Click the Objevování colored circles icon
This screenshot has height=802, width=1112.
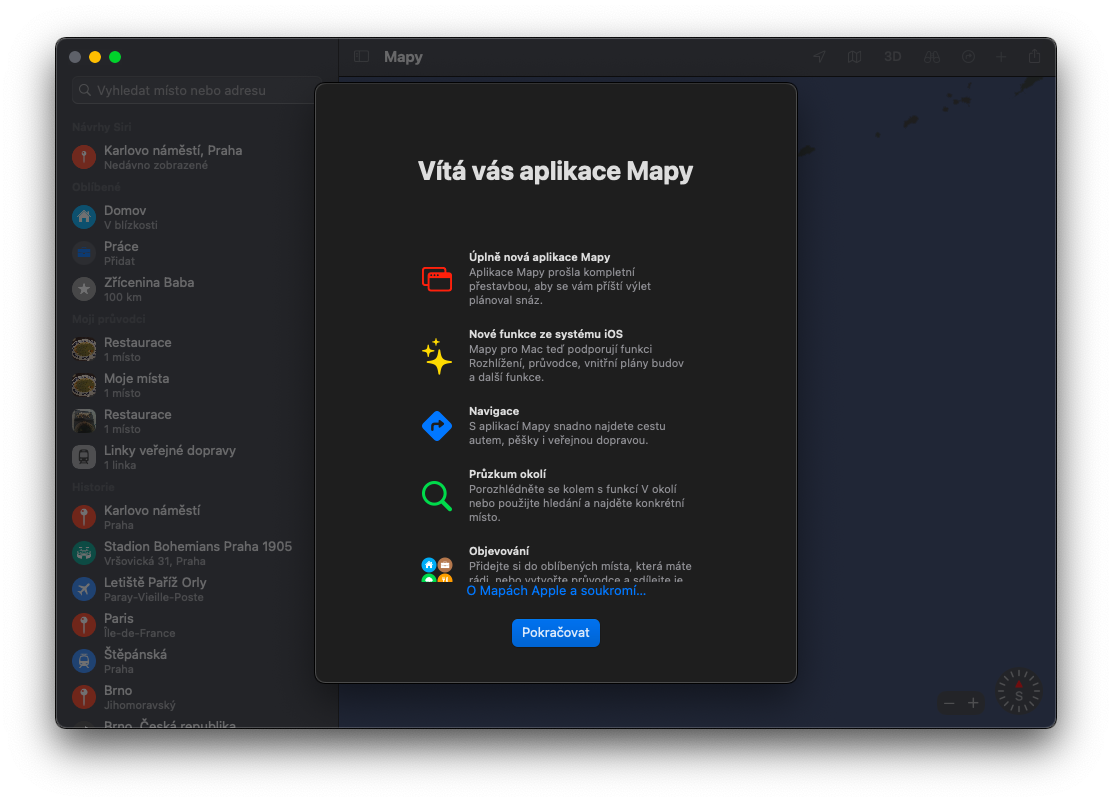pyautogui.click(x=437, y=570)
